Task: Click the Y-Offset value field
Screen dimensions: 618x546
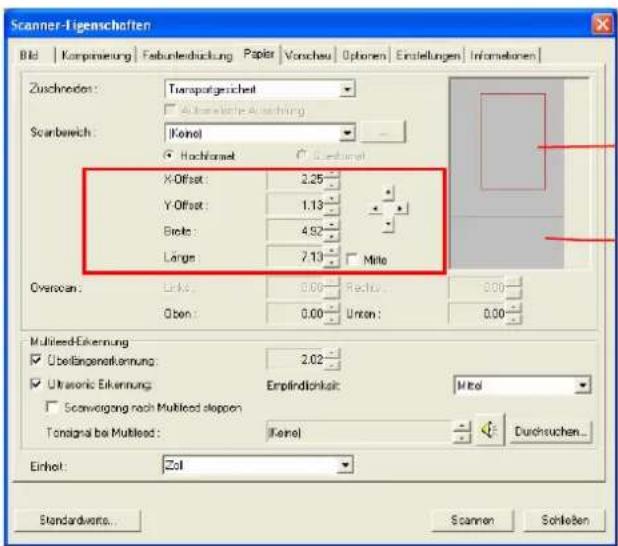Action: 296,205
